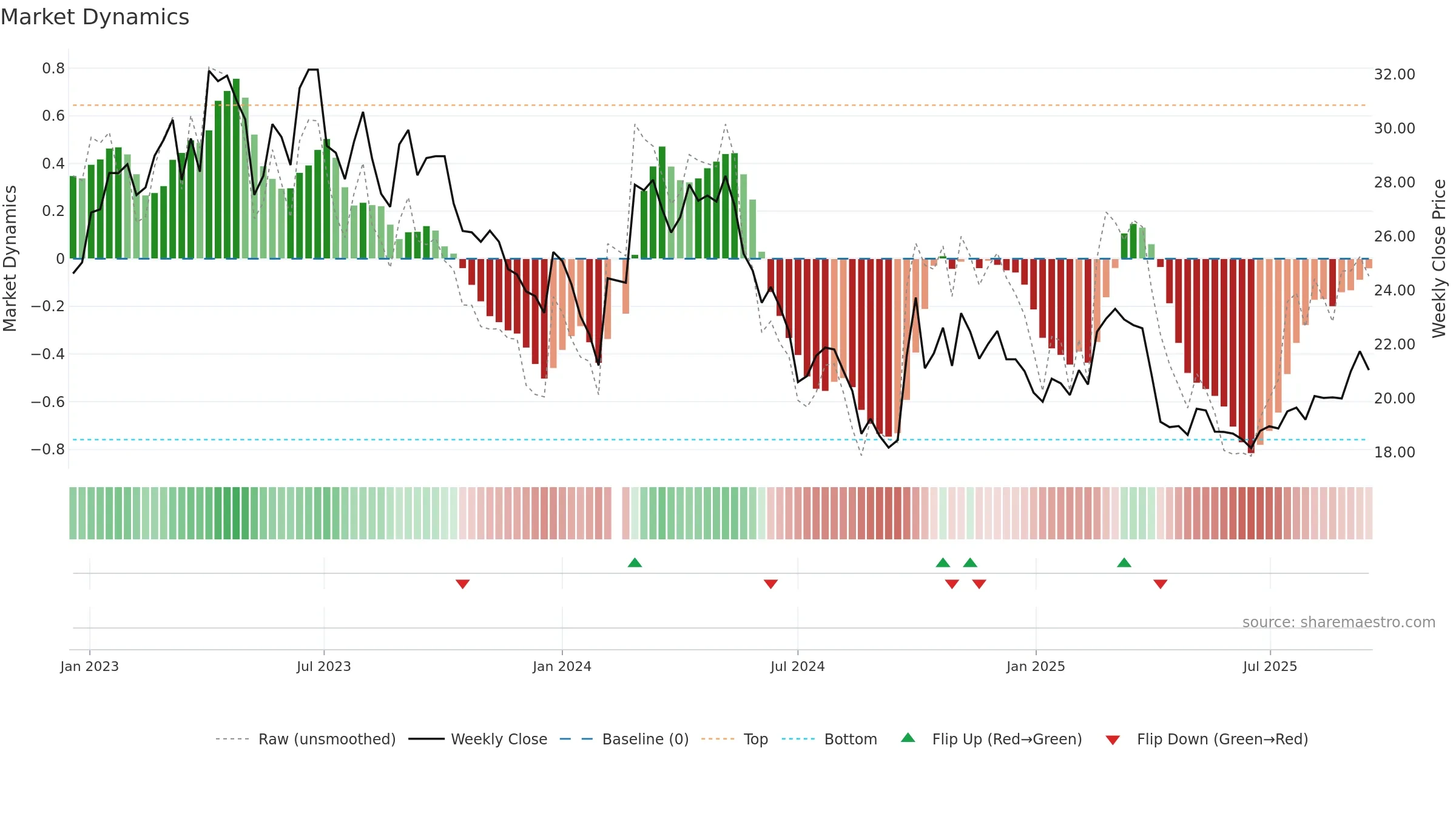Image resolution: width=1456 pixels, height=819 pixels.
Task: Click the −0.8 dynamics axis value
Action: pyautogui.click(x=48, y=449)
